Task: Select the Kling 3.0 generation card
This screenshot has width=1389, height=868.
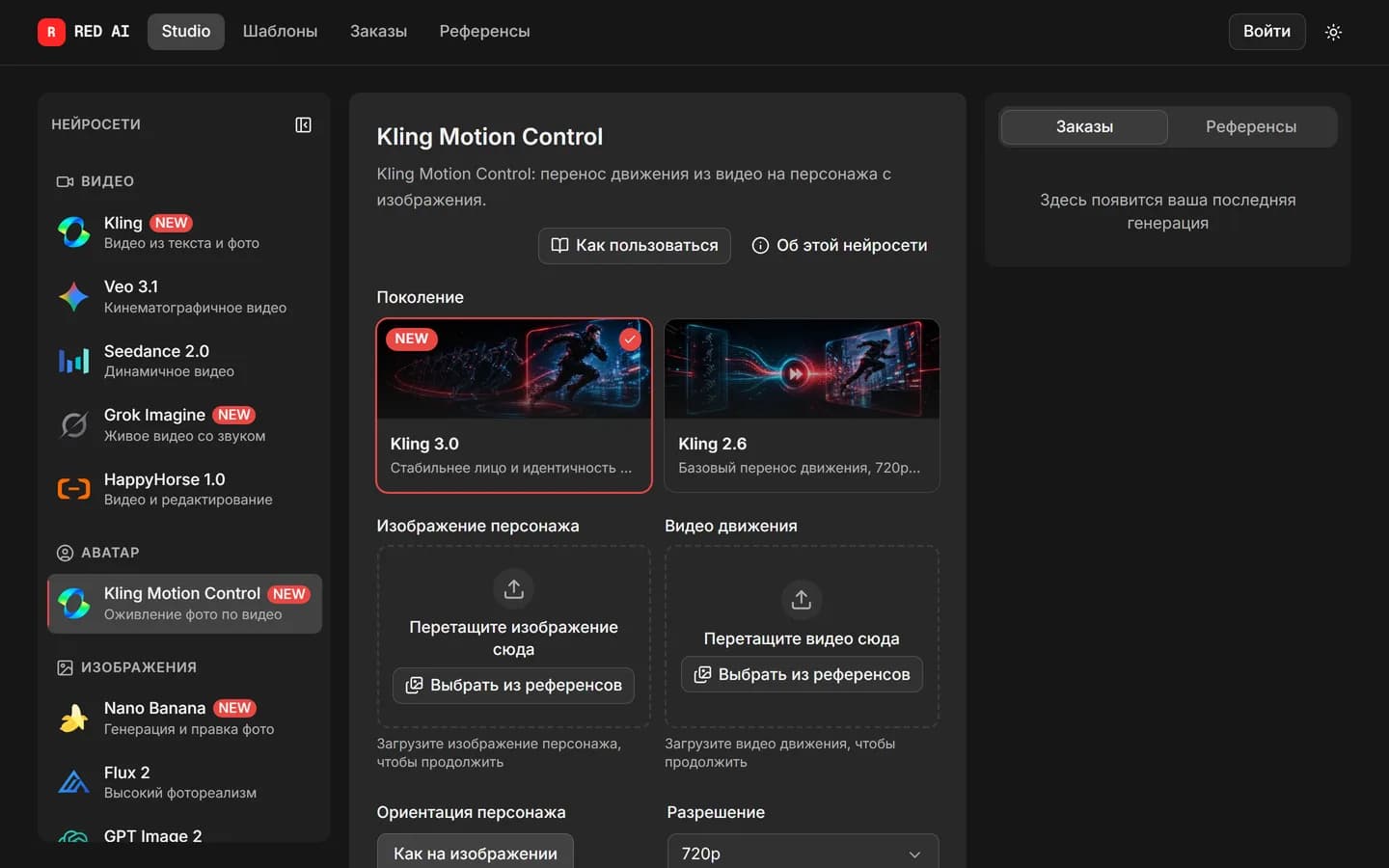Action: click(x=514, y=406)
